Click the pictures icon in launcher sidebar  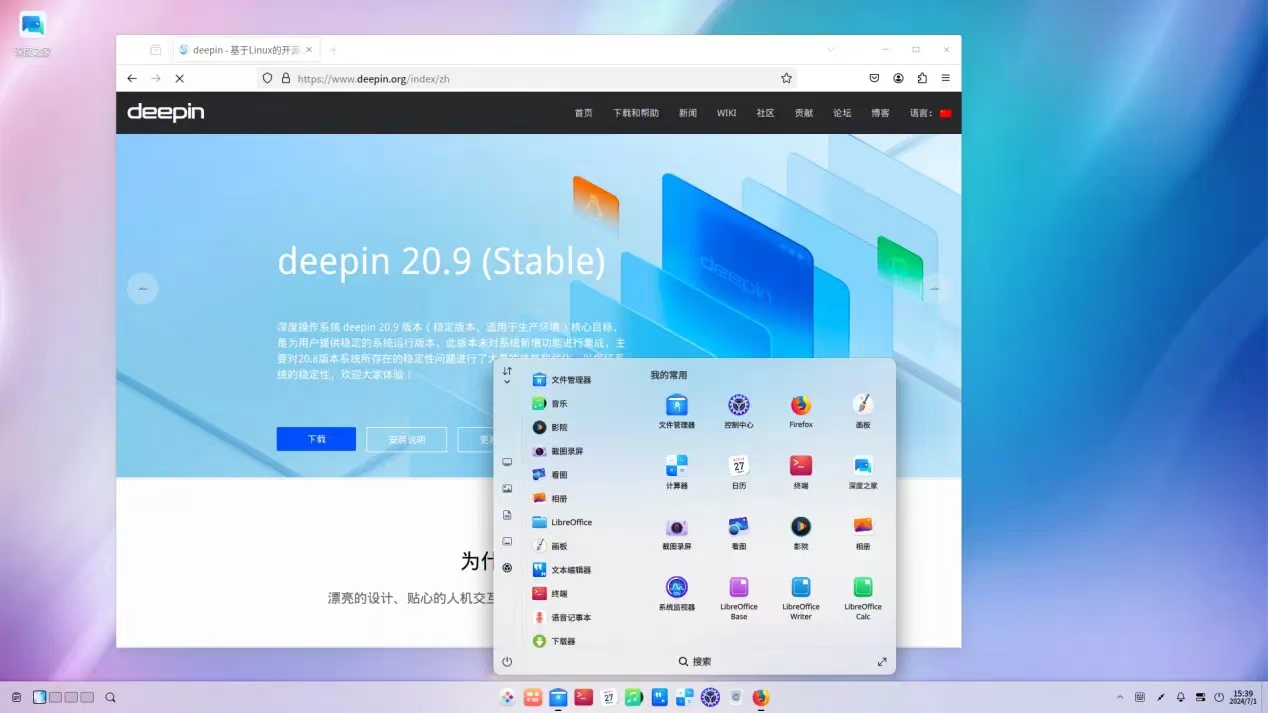pyautogui.click(x=507, y=489)
